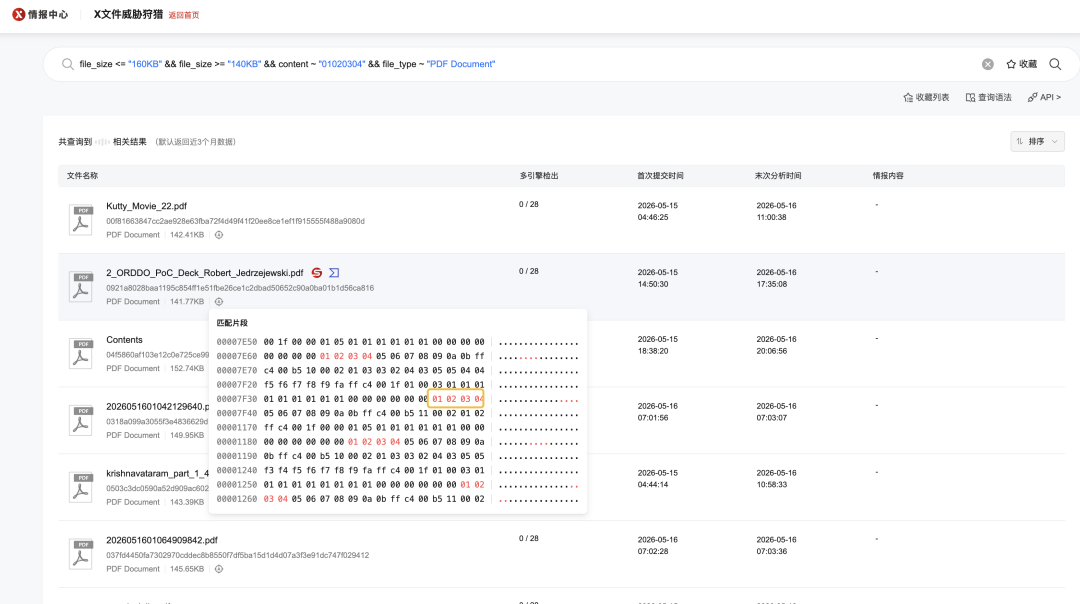Click the 返回首页 link

point(184,15)
